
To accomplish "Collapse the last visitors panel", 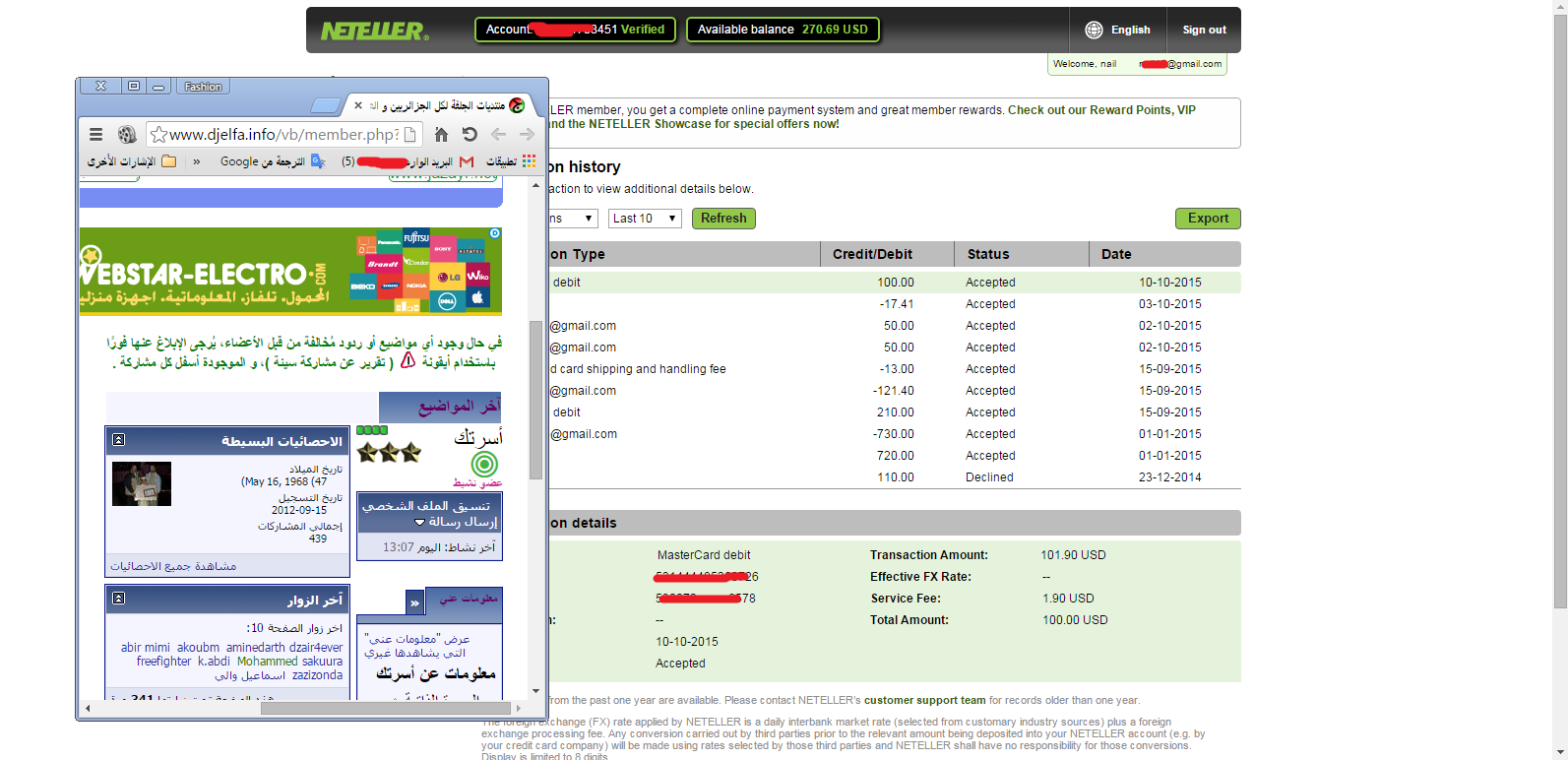I will (118, 599).
